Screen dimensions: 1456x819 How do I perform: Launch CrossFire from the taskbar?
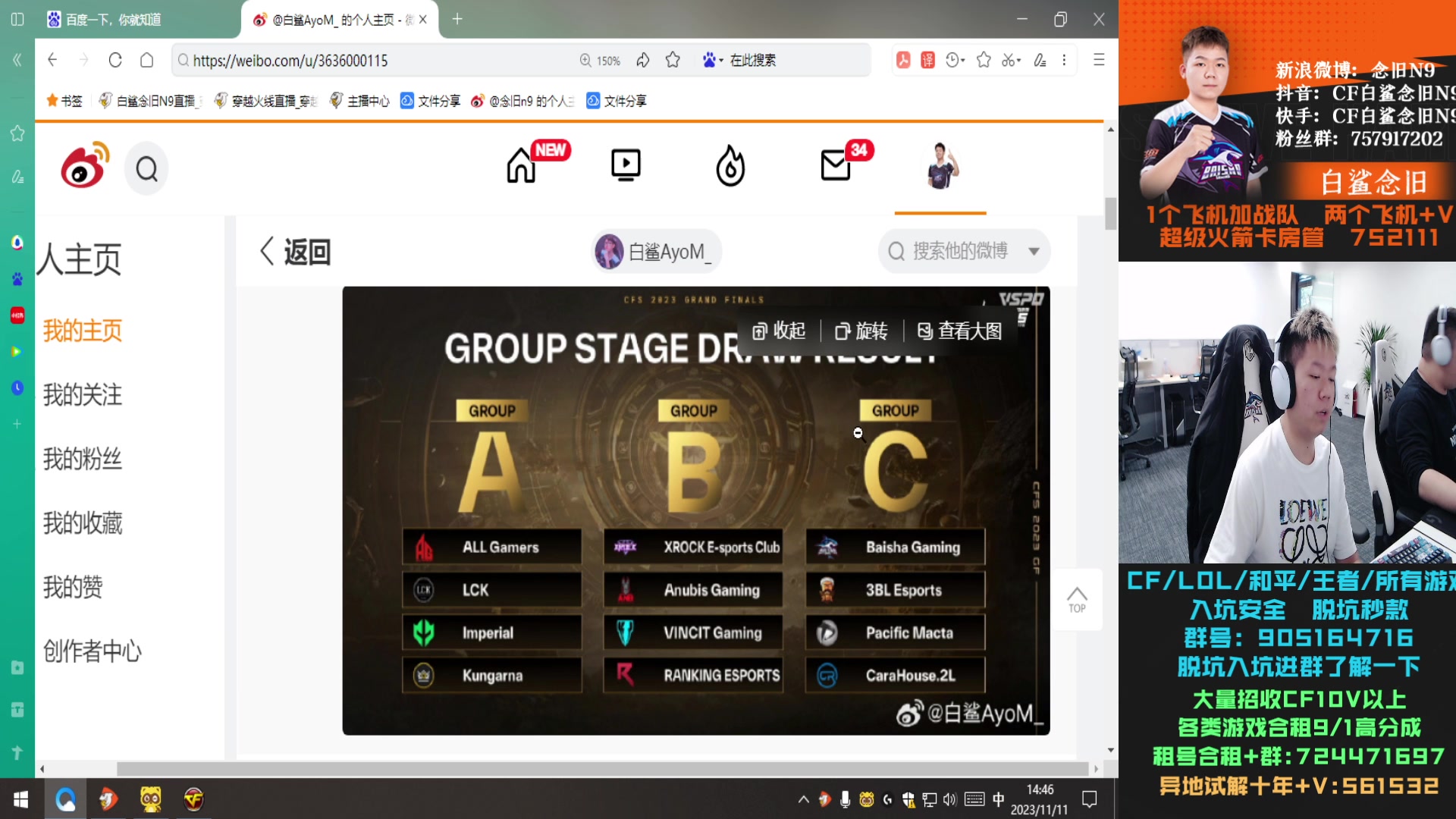tap(194, 799)
